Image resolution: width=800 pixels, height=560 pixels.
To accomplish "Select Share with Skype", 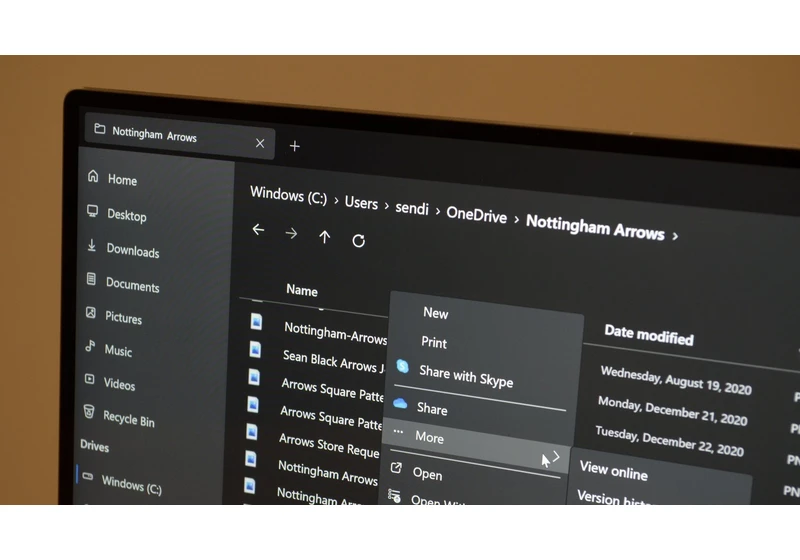I will click(x=466, y=376).
